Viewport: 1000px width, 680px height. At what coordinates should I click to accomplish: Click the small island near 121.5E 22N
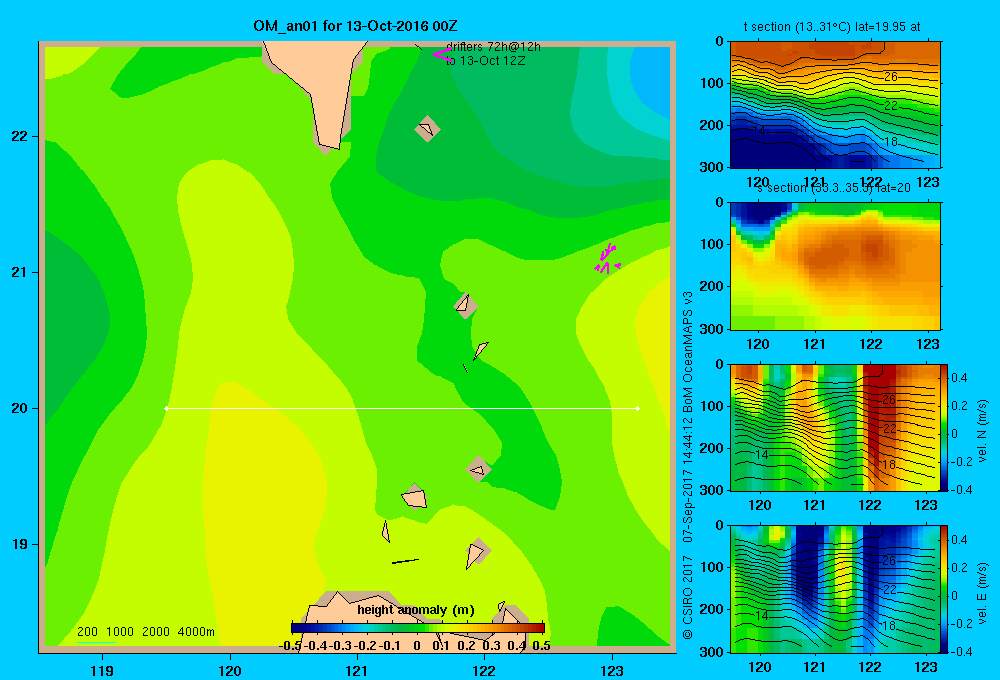[427, 129]
